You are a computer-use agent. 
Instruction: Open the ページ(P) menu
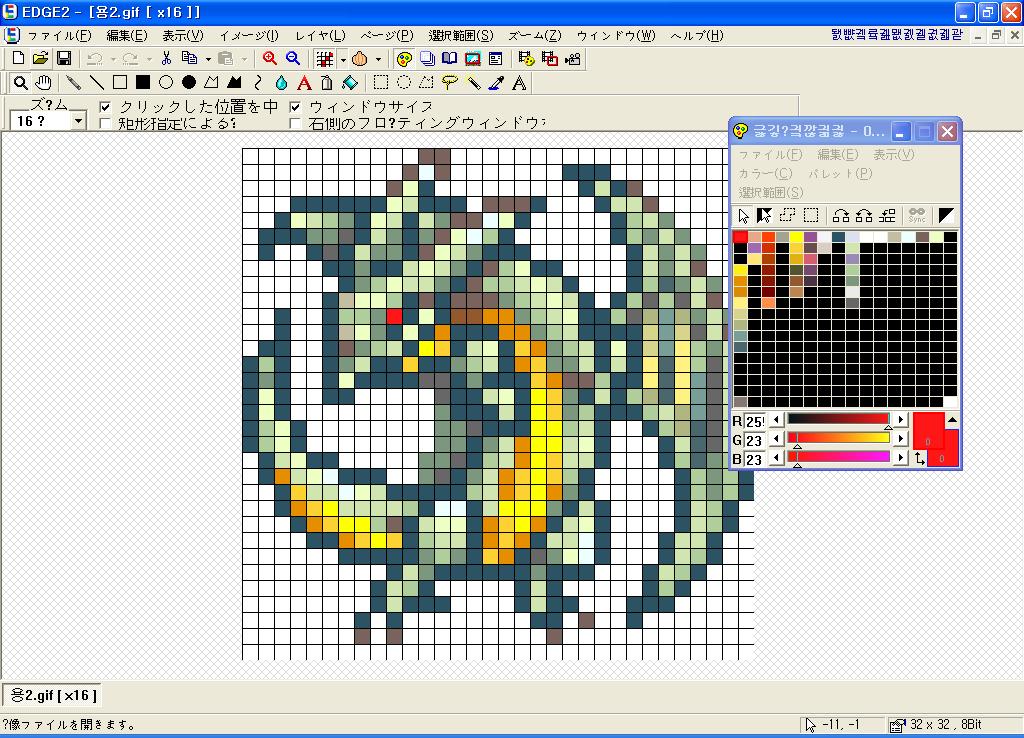coord(387,35)
